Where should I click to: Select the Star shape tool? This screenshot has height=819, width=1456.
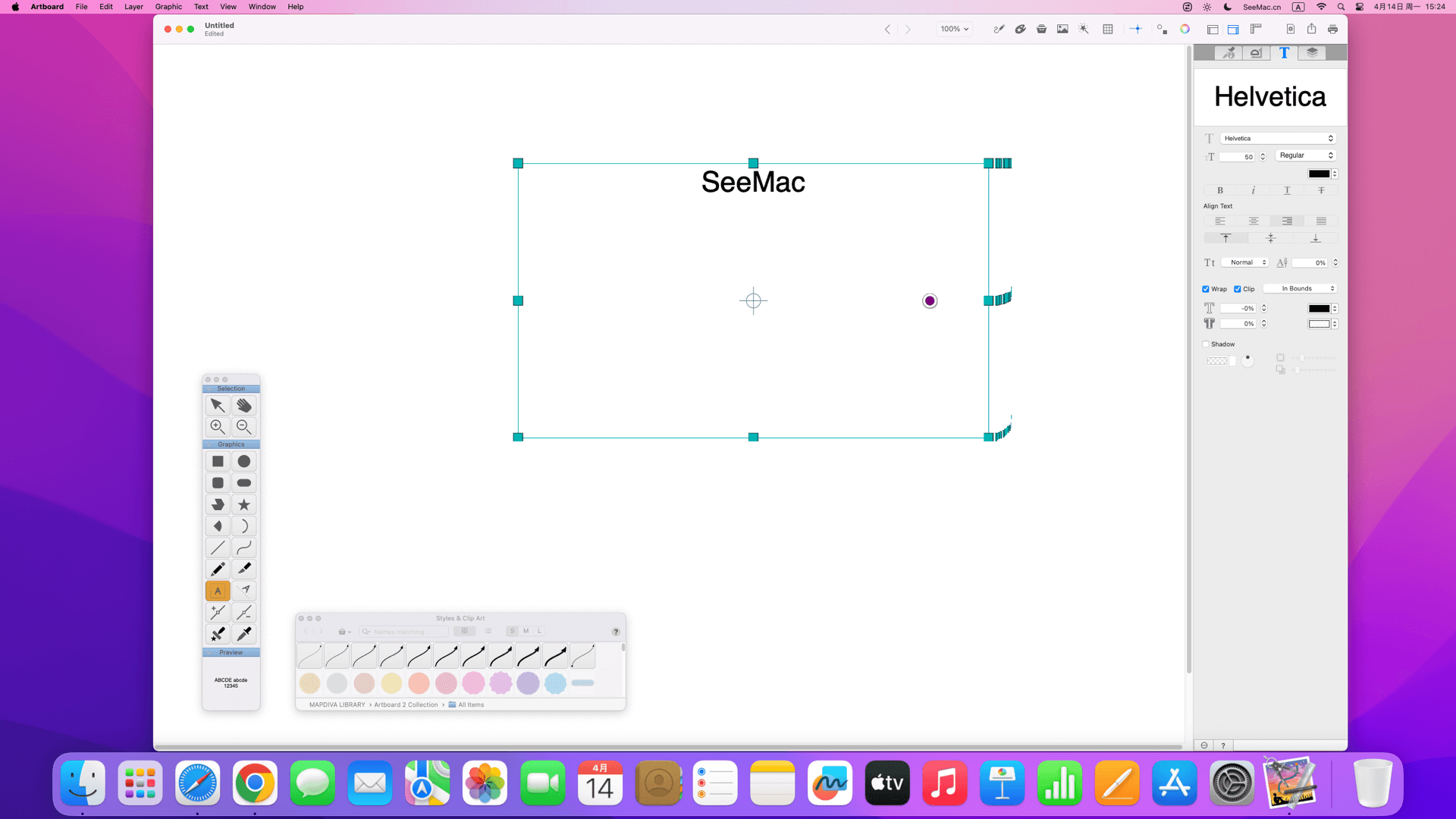[243, 504]
